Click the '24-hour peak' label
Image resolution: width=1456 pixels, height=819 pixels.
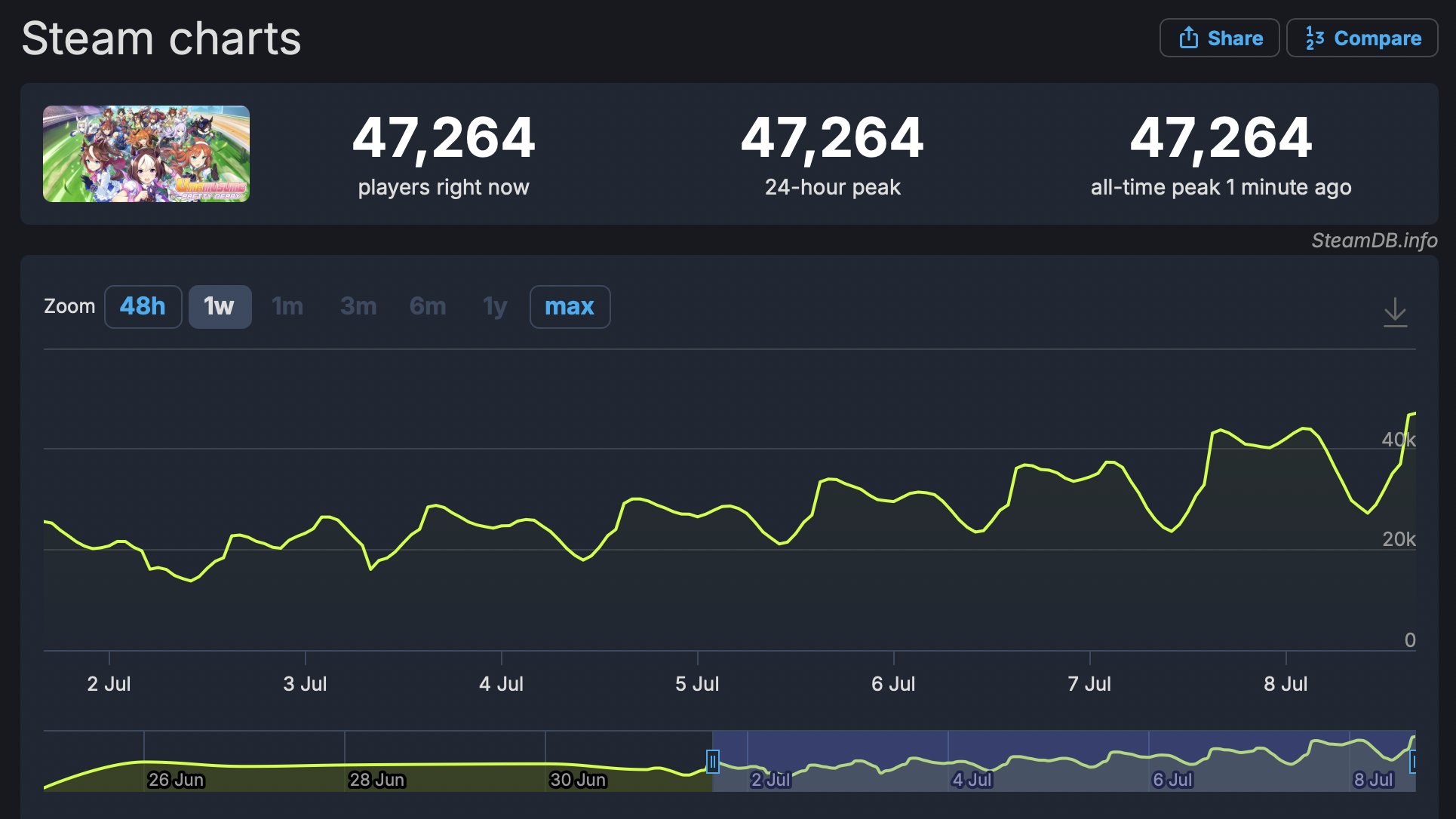tap(832, 187)
